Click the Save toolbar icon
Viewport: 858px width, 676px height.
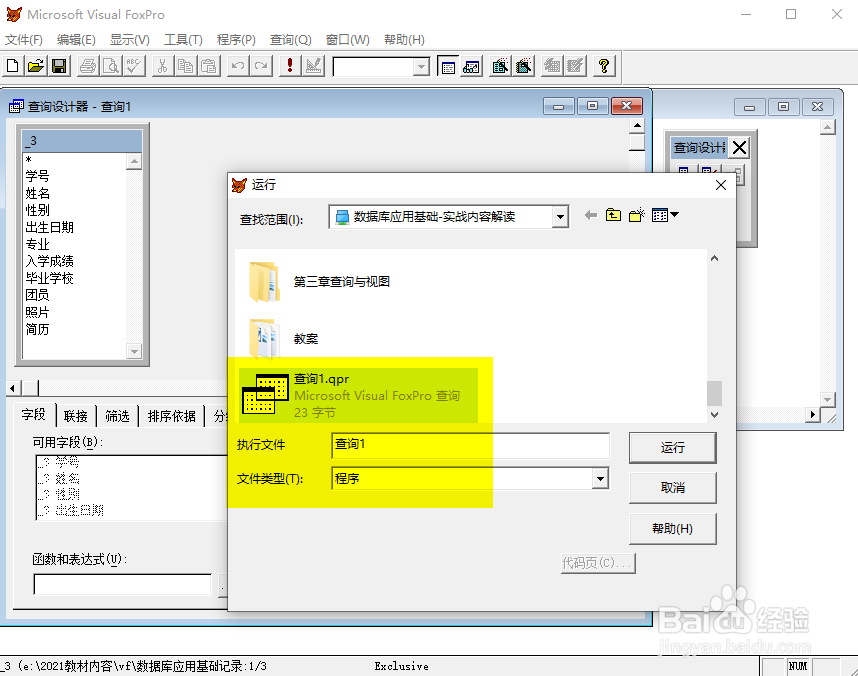click(59, 66)
